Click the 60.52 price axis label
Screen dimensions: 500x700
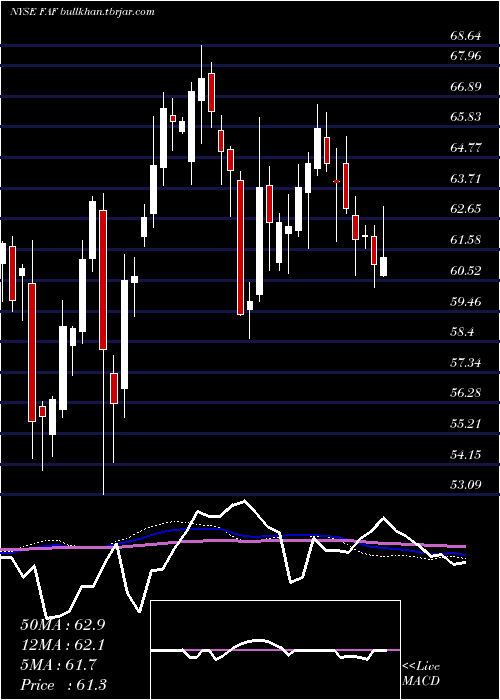(x=466, y=271)
